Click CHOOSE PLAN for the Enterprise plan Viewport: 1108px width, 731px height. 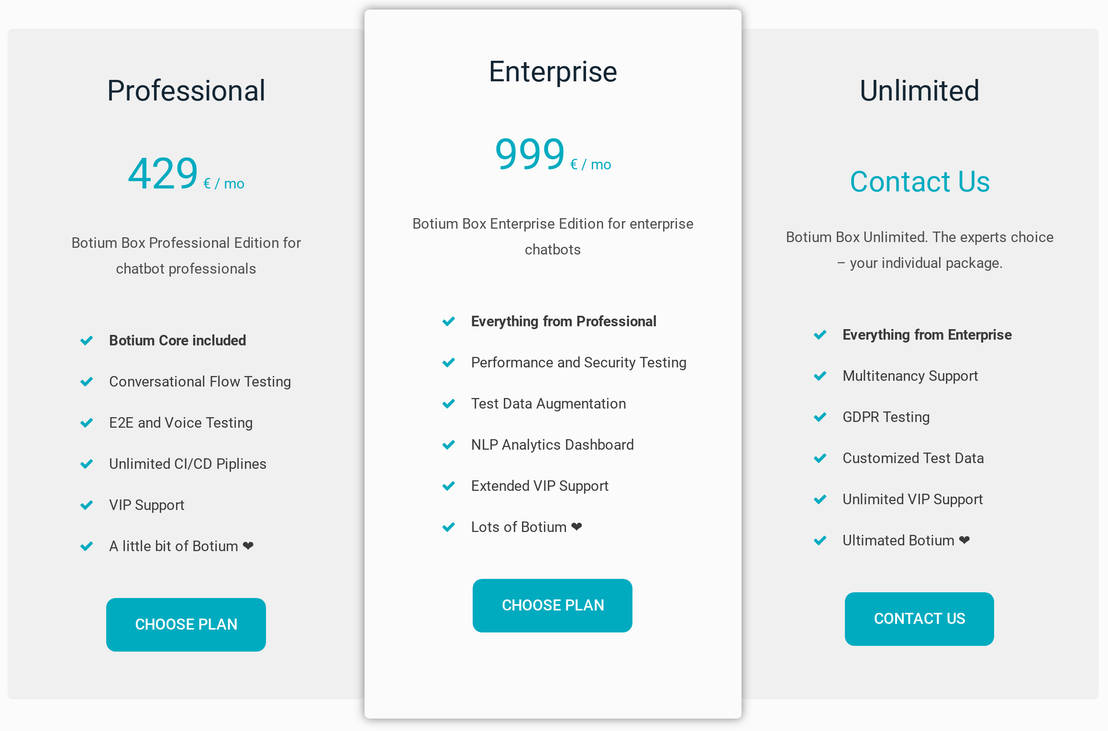(x=552, y=605)
